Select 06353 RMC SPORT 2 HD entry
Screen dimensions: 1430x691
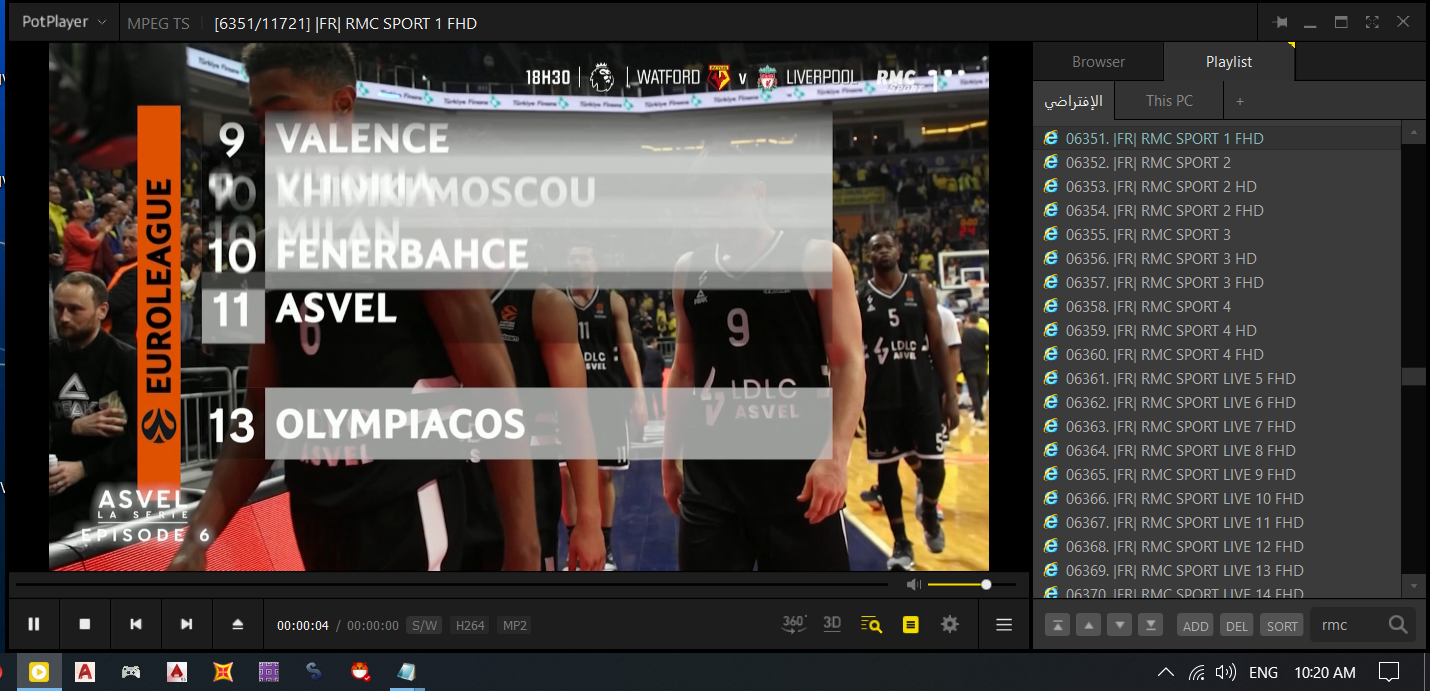tap(1217, 186)
